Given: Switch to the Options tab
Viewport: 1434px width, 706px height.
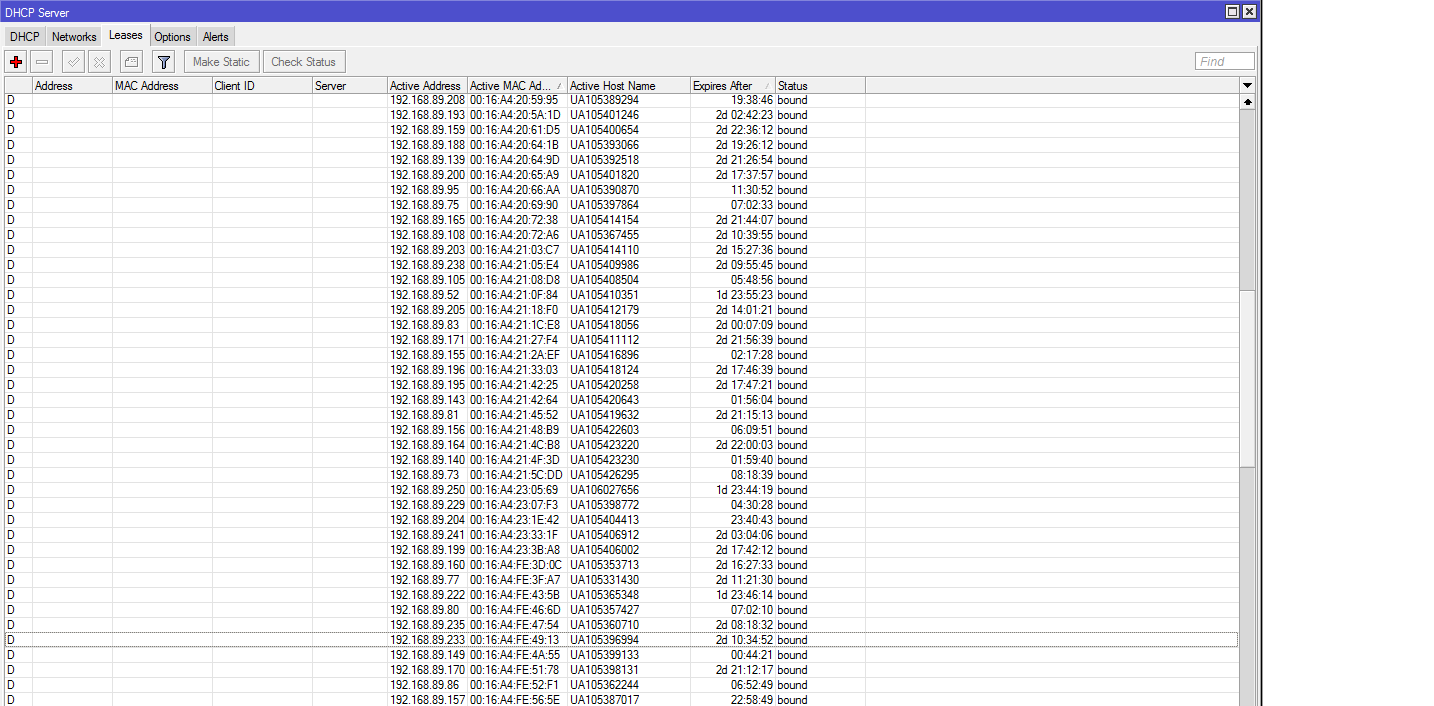Looking at the screenshot, I should pyautogui.click(x=171, y=36).
